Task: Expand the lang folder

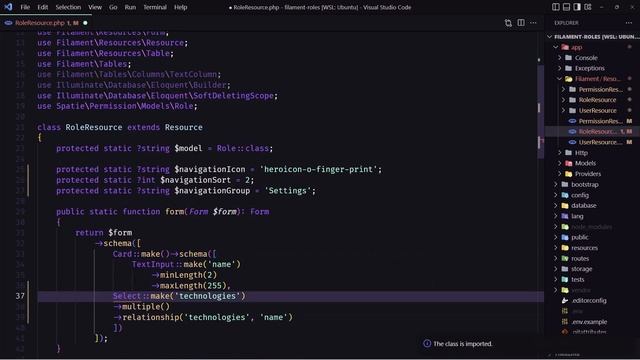Action: coord(556,216)
